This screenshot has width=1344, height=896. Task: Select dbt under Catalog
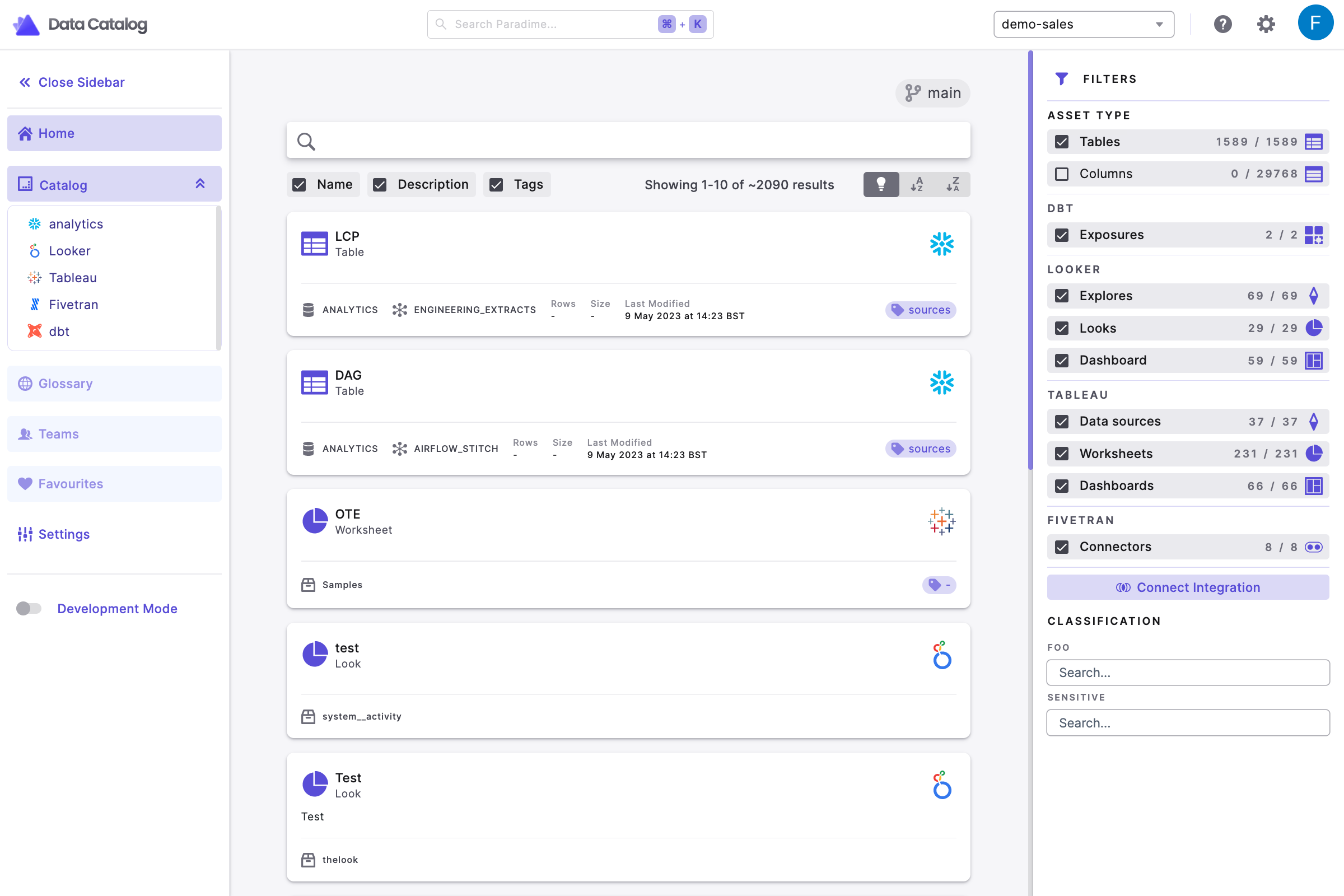tap(59, 332)
